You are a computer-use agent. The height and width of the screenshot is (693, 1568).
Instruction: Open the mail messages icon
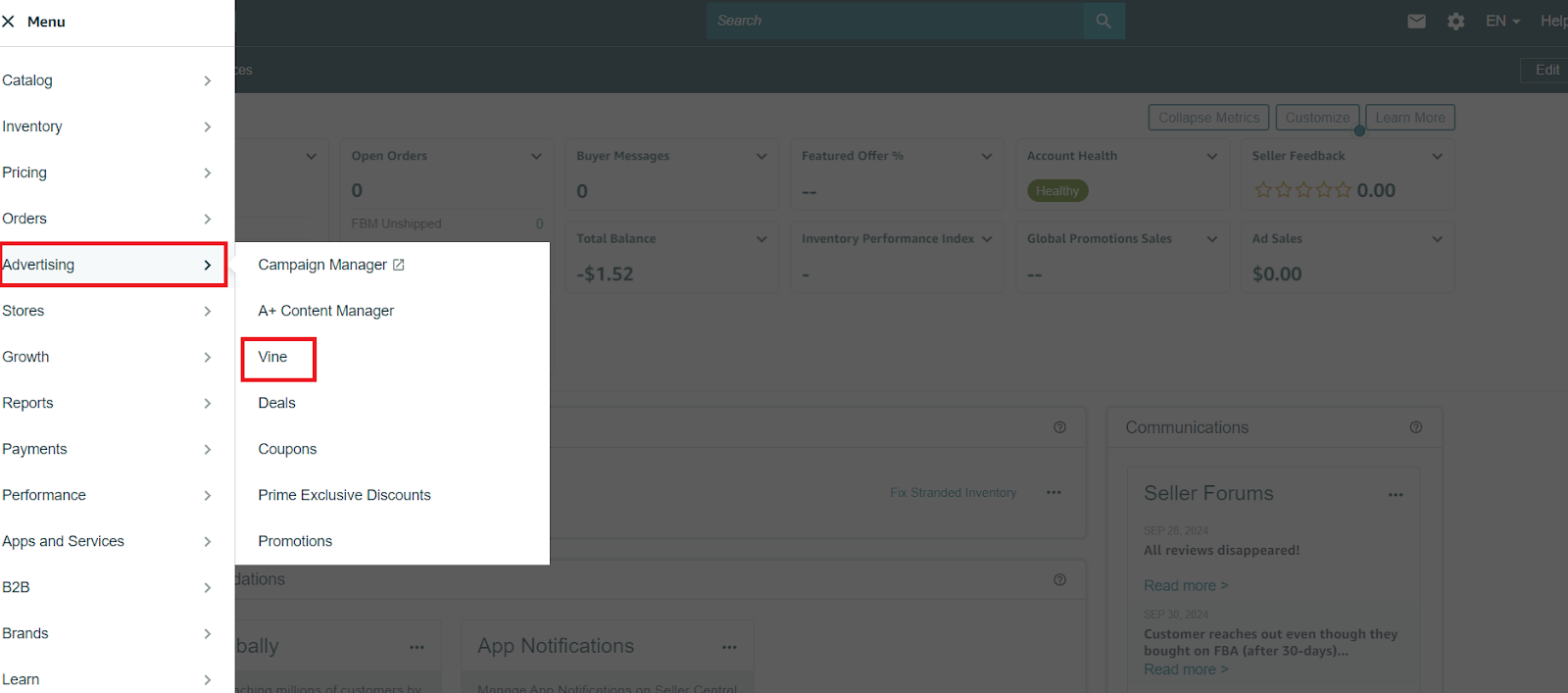pos(1416,21)
